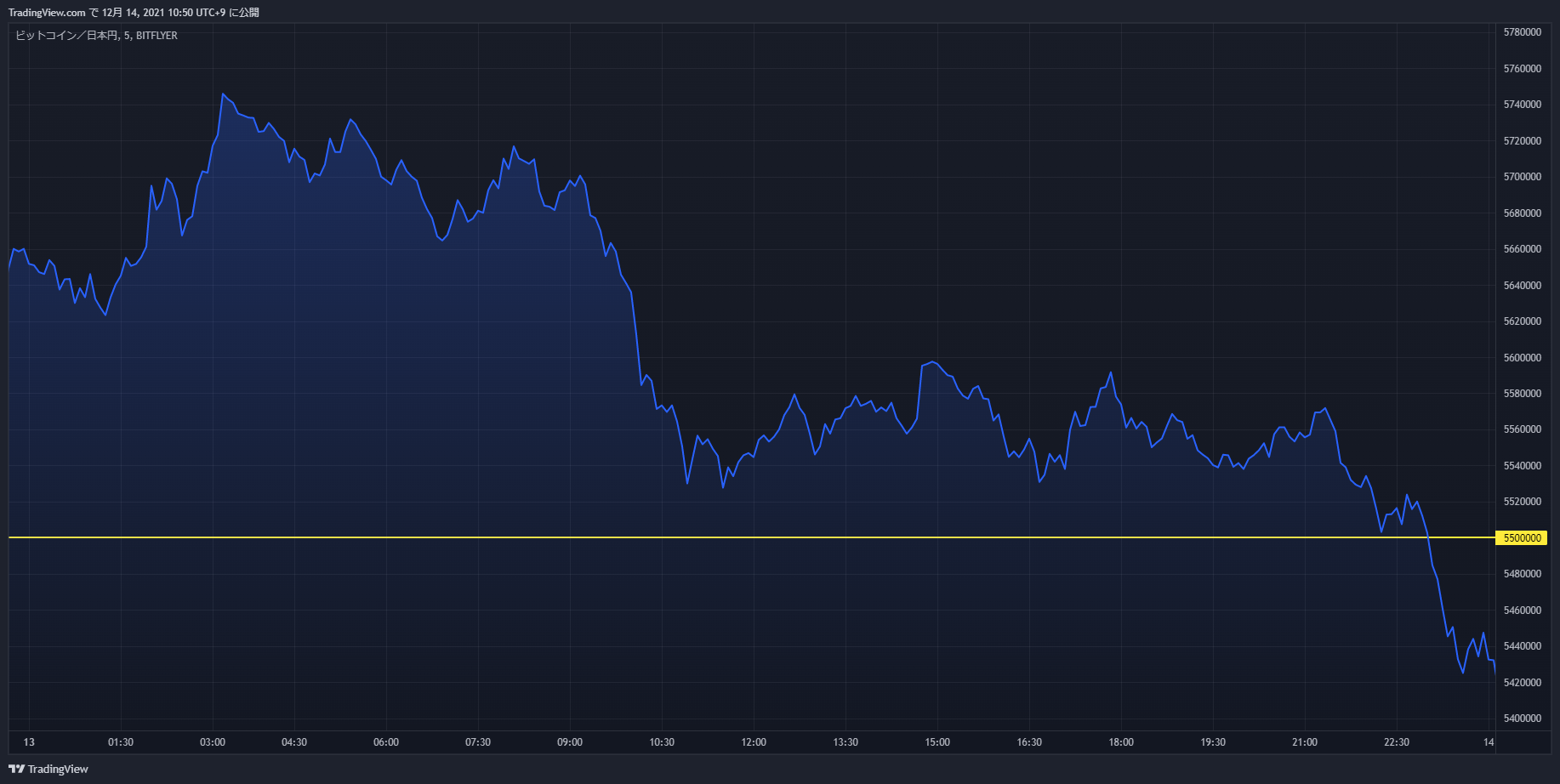This screenshot has width=1560, height=784.
Task: Click the 5480000 price axis label
Action: point(1523,574)
